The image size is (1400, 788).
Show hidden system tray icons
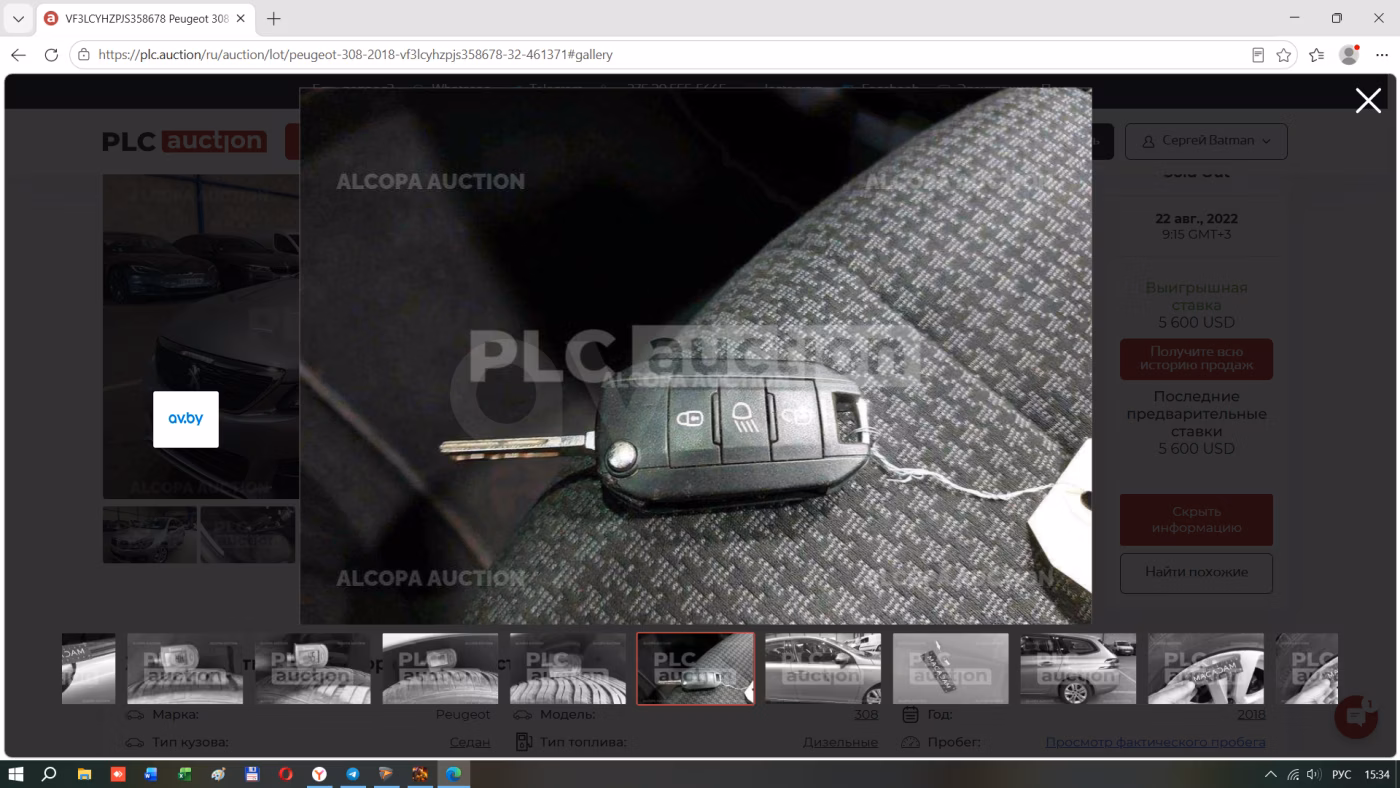coord(1271,774)
